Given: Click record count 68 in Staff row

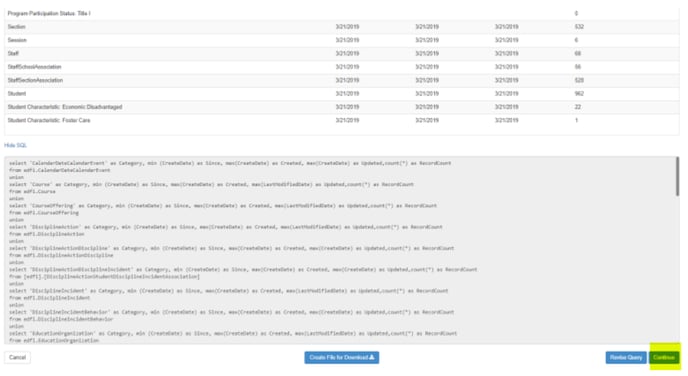Looking at the screenshot, I should coord(578,54).
